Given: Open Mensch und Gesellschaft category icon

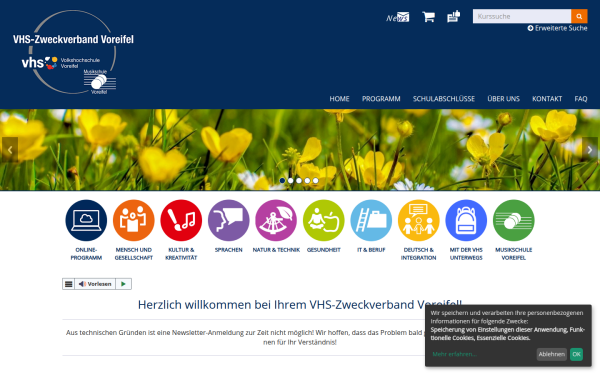Looking at the screenshot, I should click(x=134, y=220).
